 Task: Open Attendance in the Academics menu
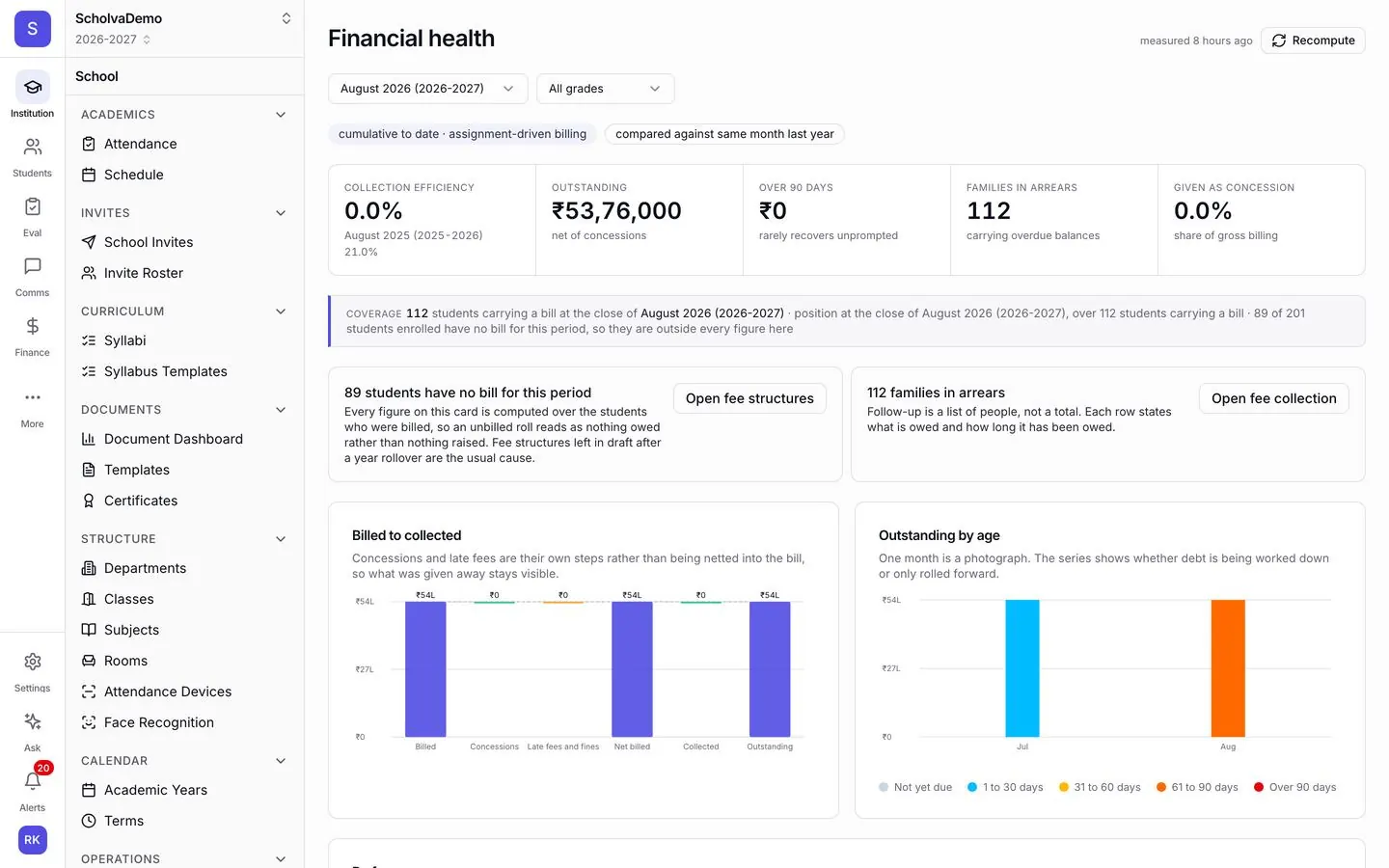coord(184,144)
